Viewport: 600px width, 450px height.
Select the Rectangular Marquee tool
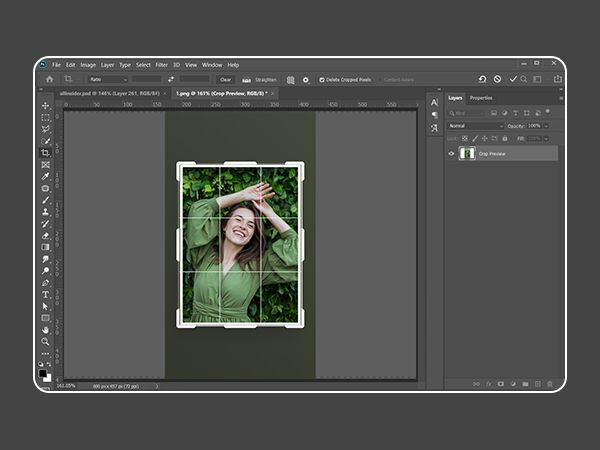(x=46, y=117)
